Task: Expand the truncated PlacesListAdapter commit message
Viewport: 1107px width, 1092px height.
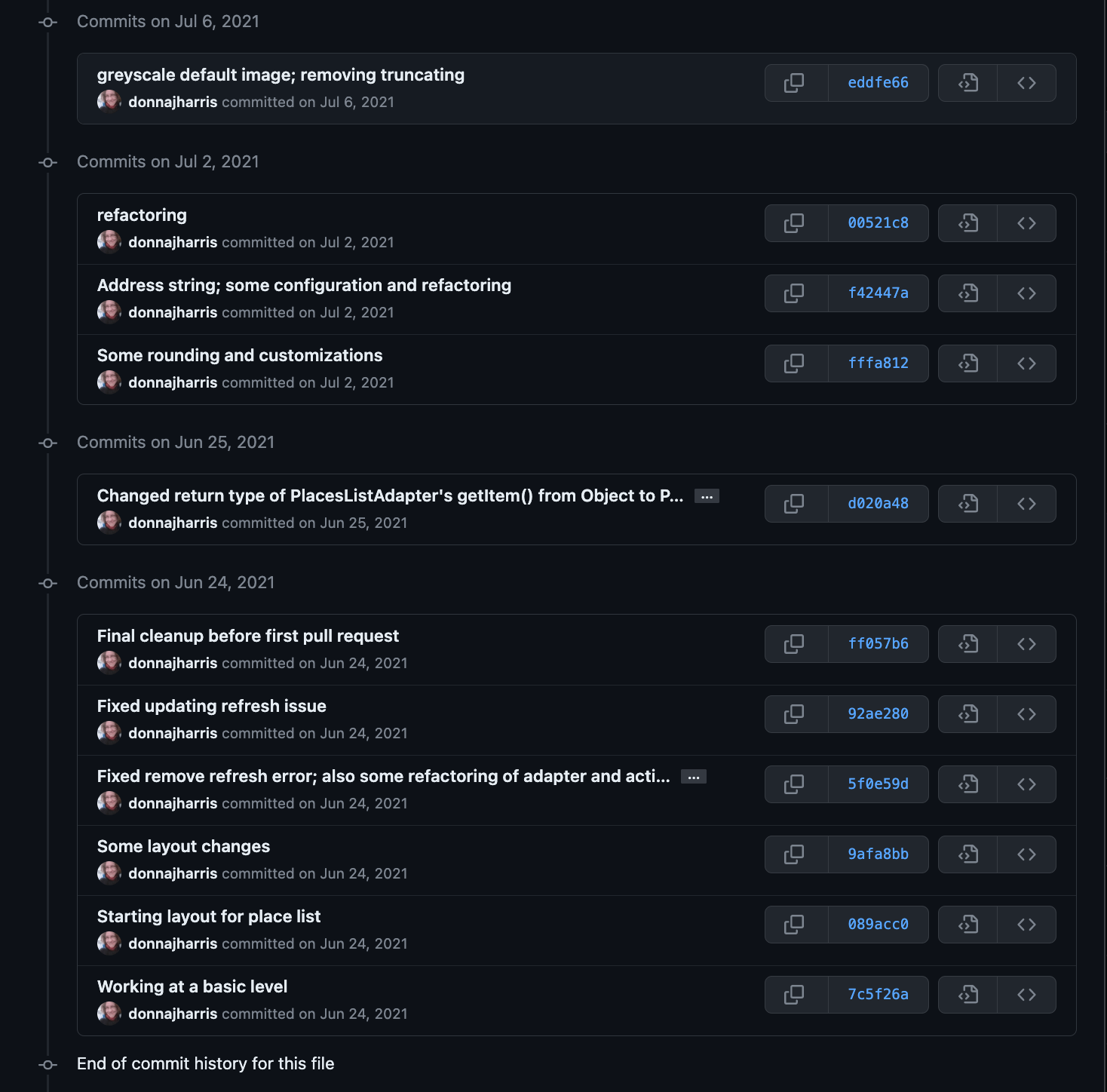Action: pyautogui.click(x=707, y=495)
